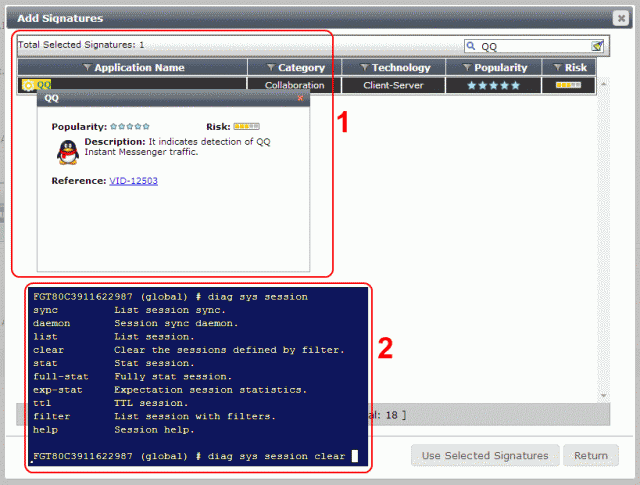This screenshot has height=485, width=640.
Task: Click the risk level bar in QQ row
Action: tap(568, 85)
